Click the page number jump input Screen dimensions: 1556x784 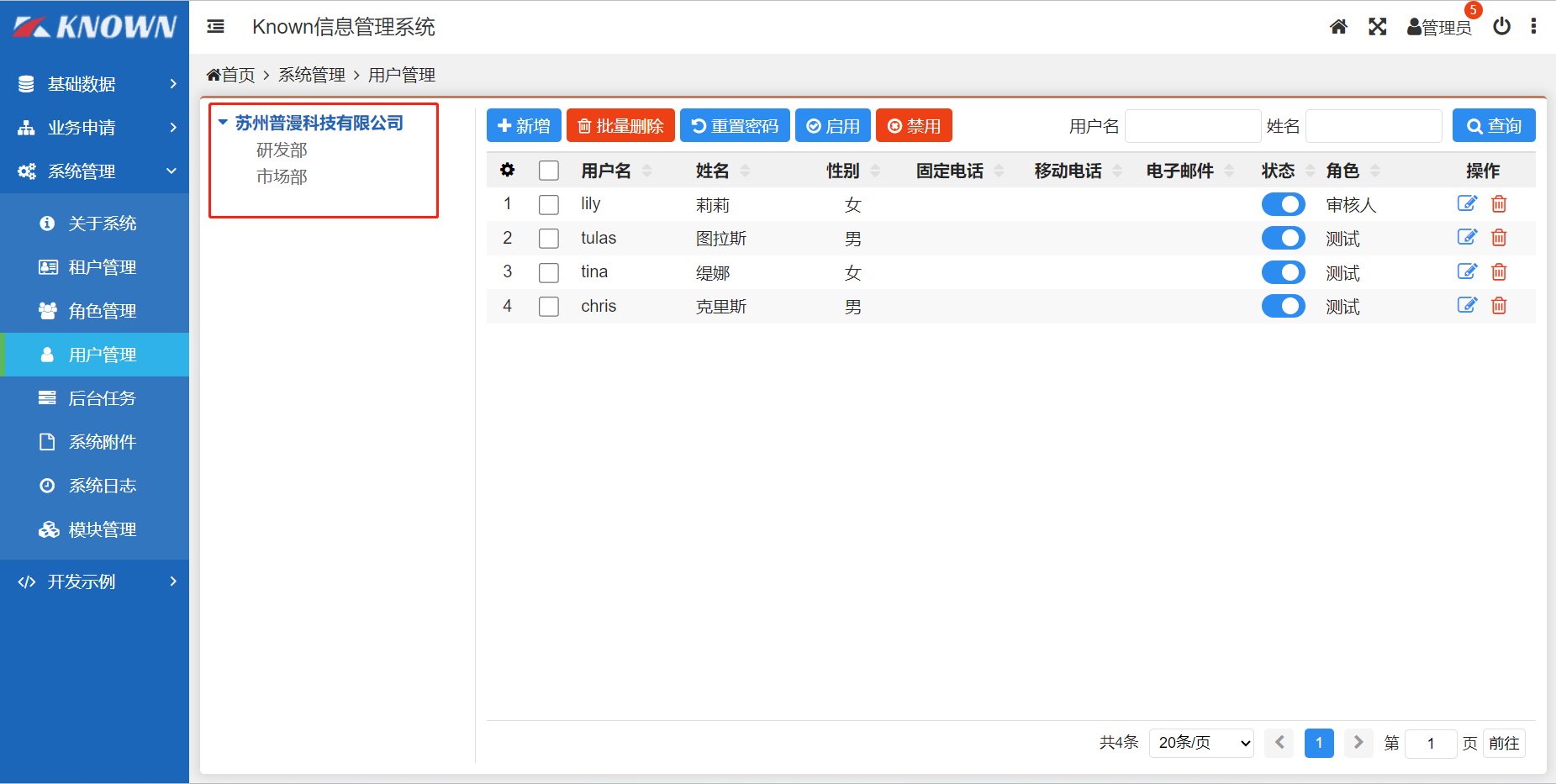(1431, 743)
